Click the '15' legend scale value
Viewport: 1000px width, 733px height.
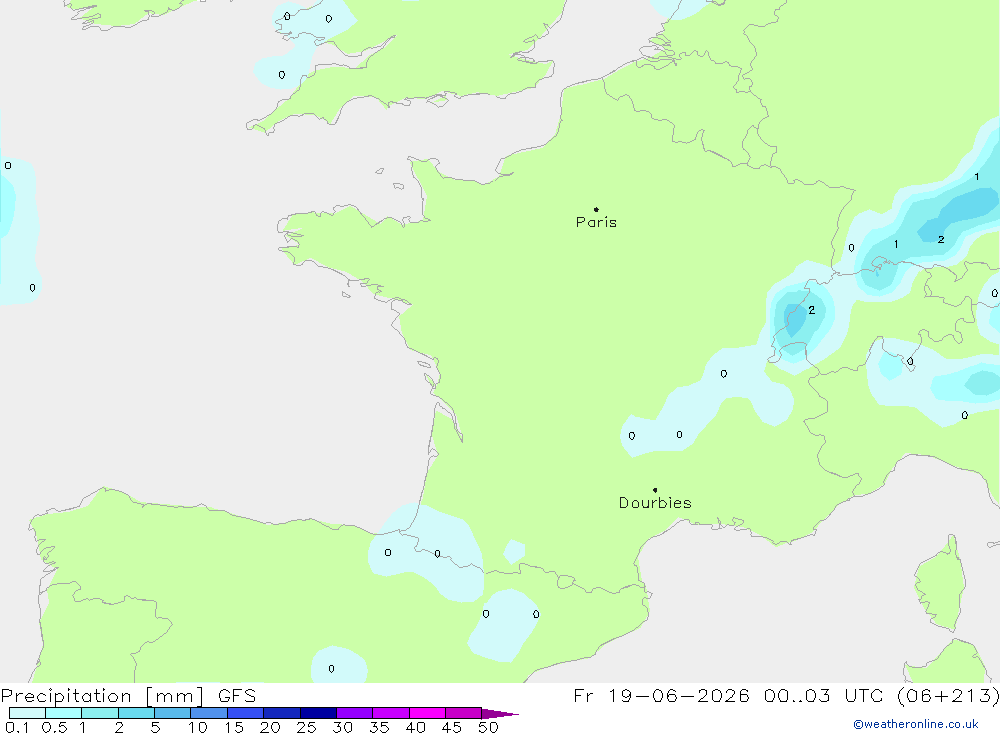pyautogui.click(x=234, y=727)
